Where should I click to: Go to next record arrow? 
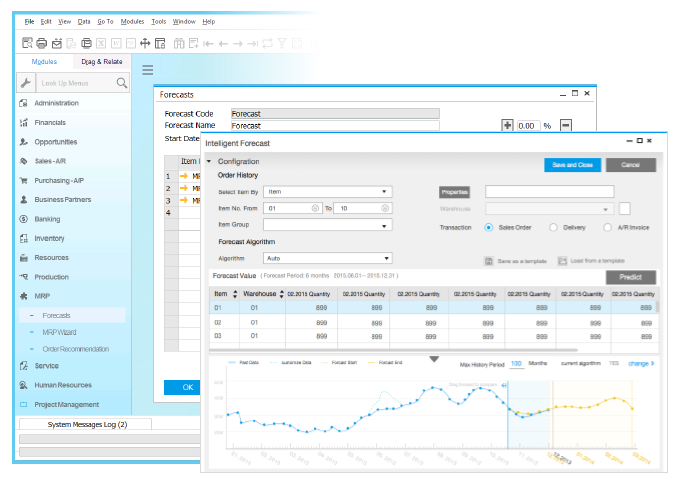238,44
